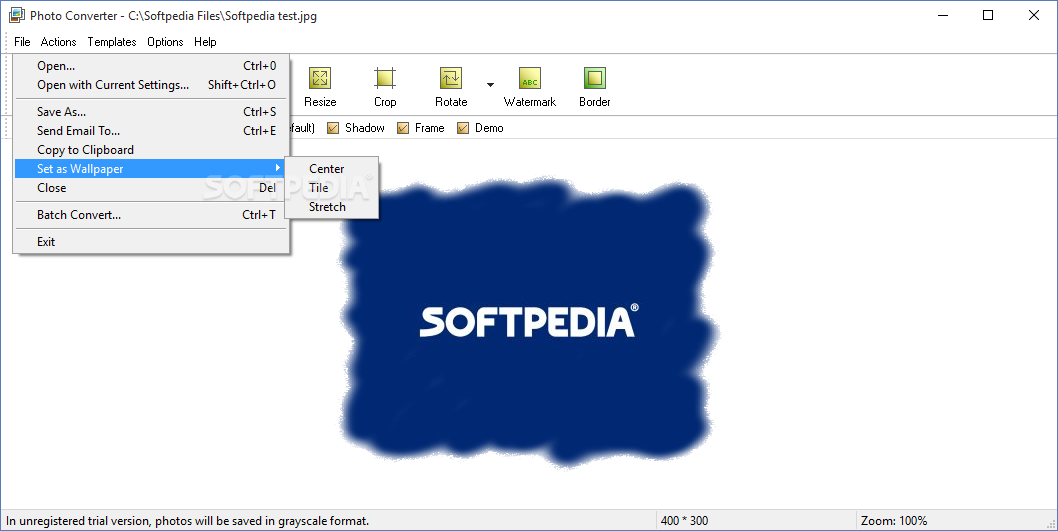Select Center wallpaper option
Image resolution: width=1058 pixels, height=531 pixels.
pyautogui.click(x=331, y=169)
